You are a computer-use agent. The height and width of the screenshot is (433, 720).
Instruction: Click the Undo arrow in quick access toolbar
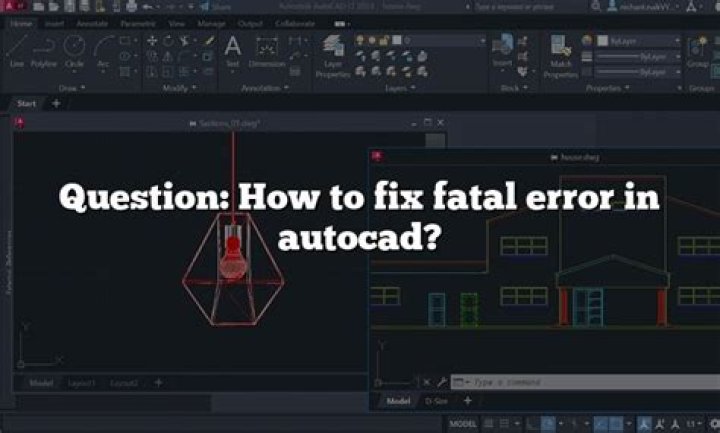coord(148,6)
